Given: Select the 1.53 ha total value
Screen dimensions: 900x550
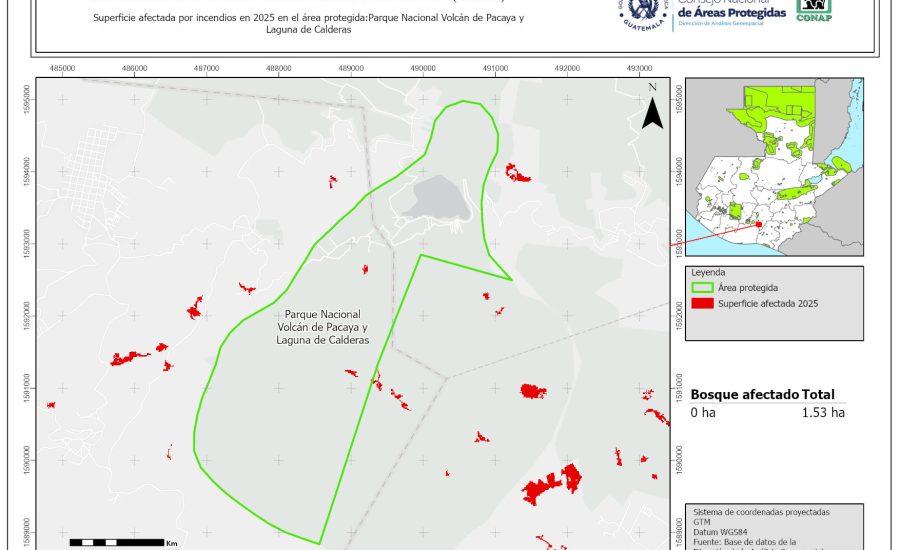Looking at the screenshot, I should tap(822, 412).
